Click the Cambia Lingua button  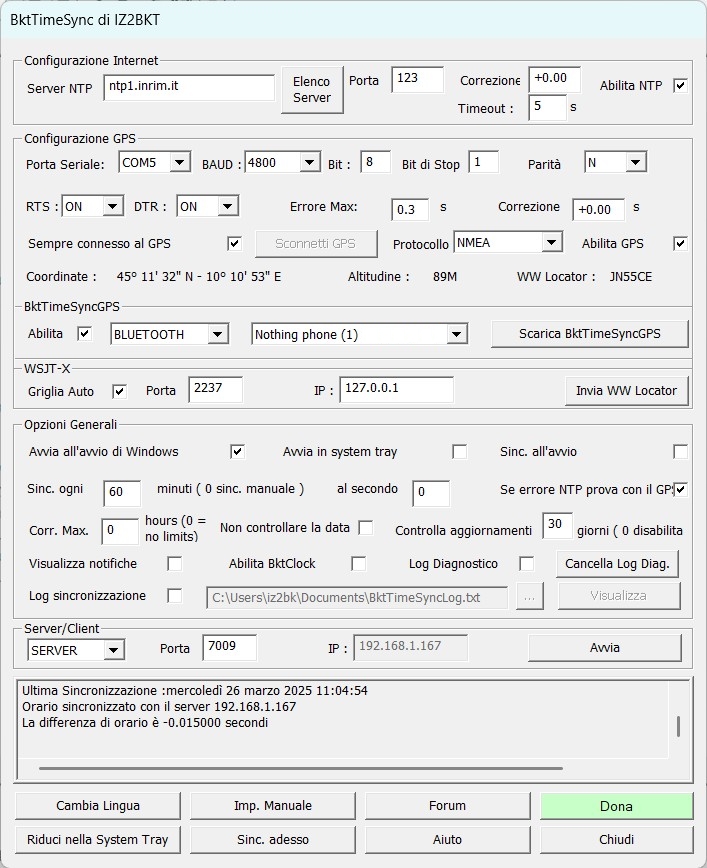pyautogui.click(x=98, y=806)
